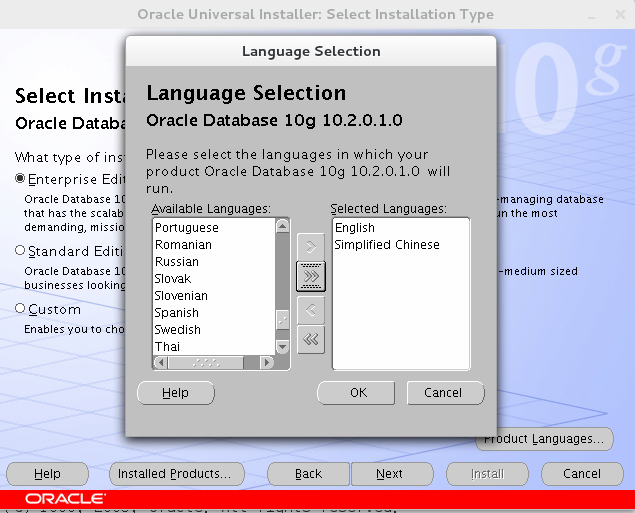Select Simplified Chinese in Selected Languages
The image size is (635, 513).
coord(401,245)
